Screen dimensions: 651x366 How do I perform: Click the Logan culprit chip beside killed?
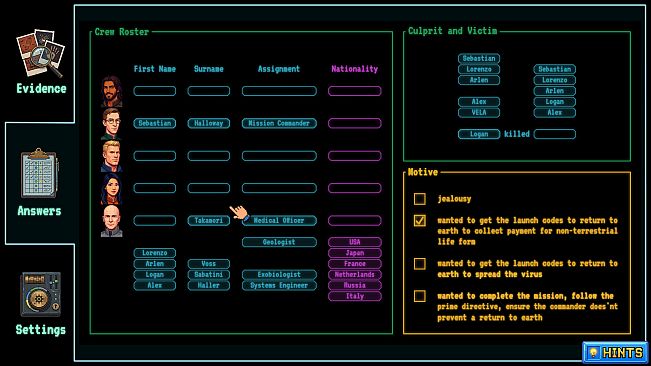point(479,134)
